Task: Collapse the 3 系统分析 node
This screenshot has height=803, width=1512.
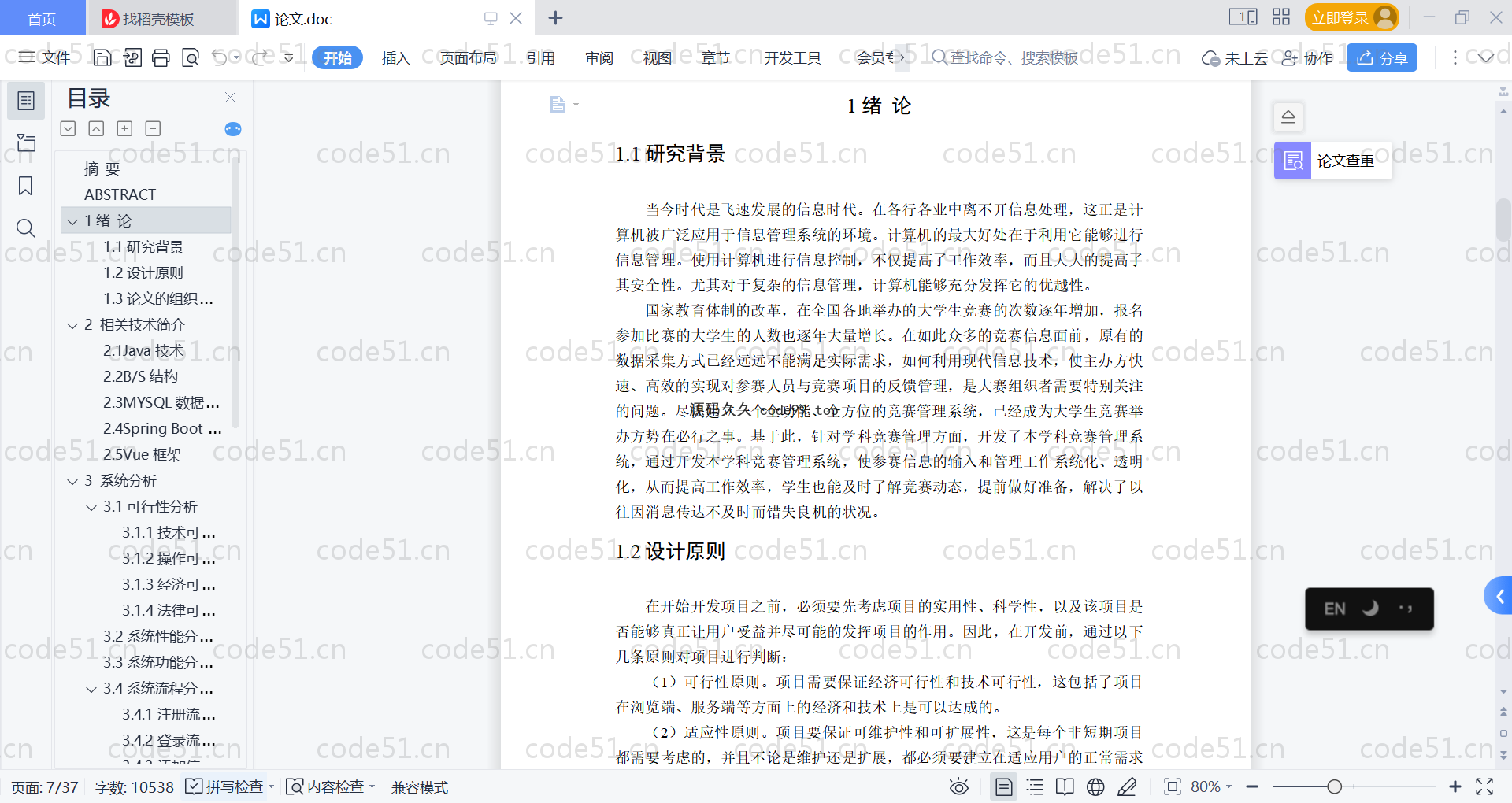Action: point(72,481)
